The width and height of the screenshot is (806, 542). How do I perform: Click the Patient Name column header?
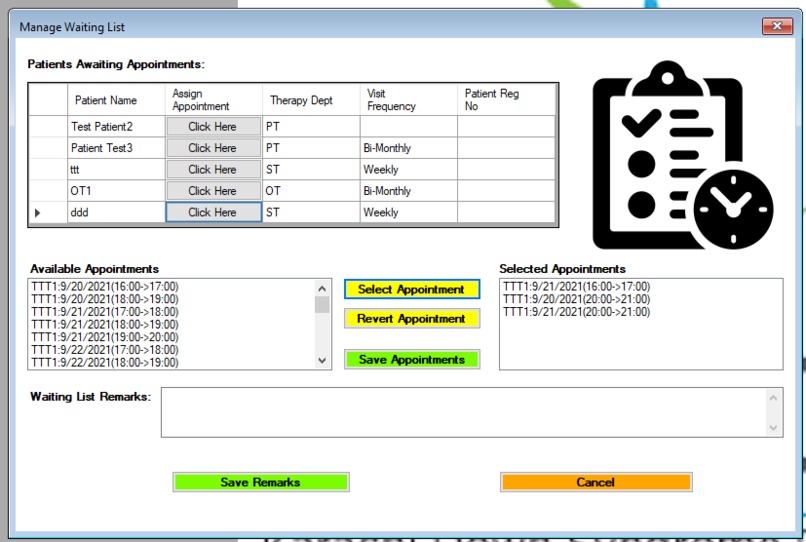pyautogui.click(x=116, y=100)
